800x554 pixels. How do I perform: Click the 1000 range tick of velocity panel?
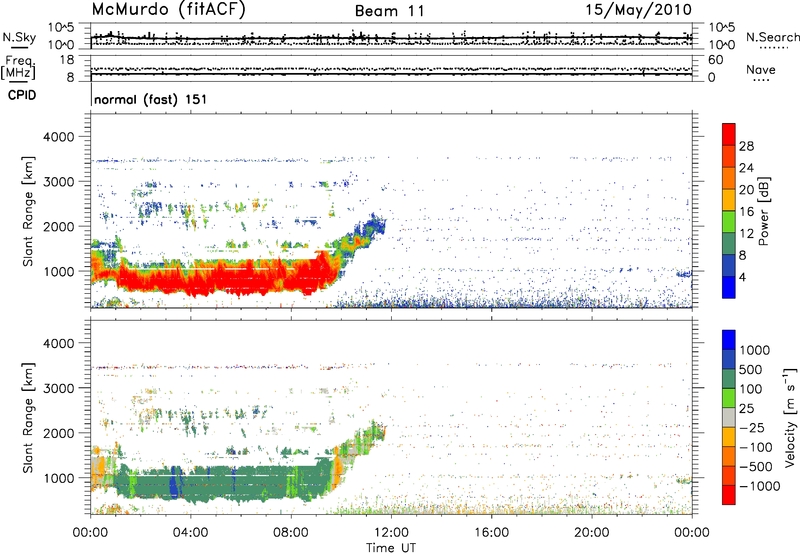[59, 478]
